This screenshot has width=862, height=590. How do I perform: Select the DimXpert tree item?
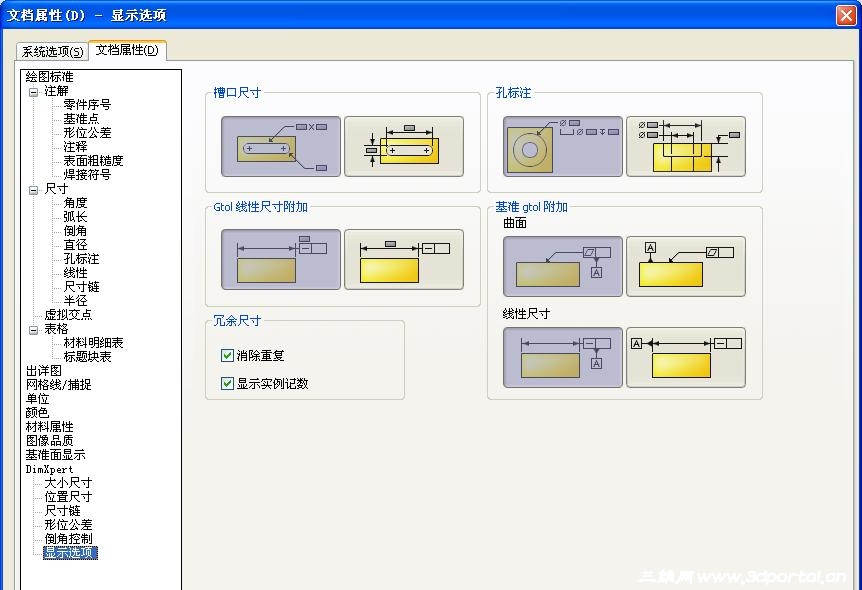pyautogui.click(x=49, y=469)
